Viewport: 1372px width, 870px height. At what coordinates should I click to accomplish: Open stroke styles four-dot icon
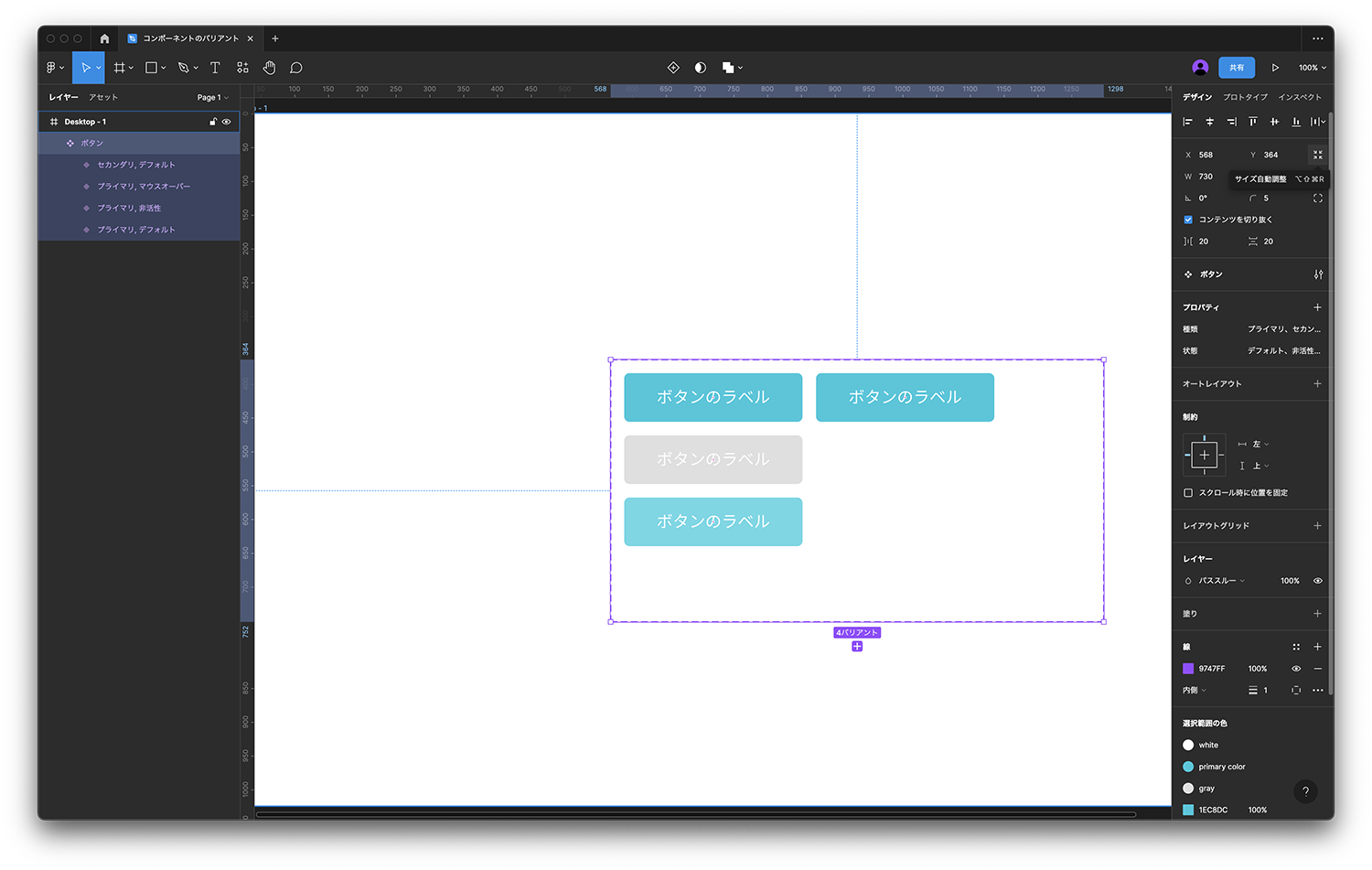tap(1296, 647)
